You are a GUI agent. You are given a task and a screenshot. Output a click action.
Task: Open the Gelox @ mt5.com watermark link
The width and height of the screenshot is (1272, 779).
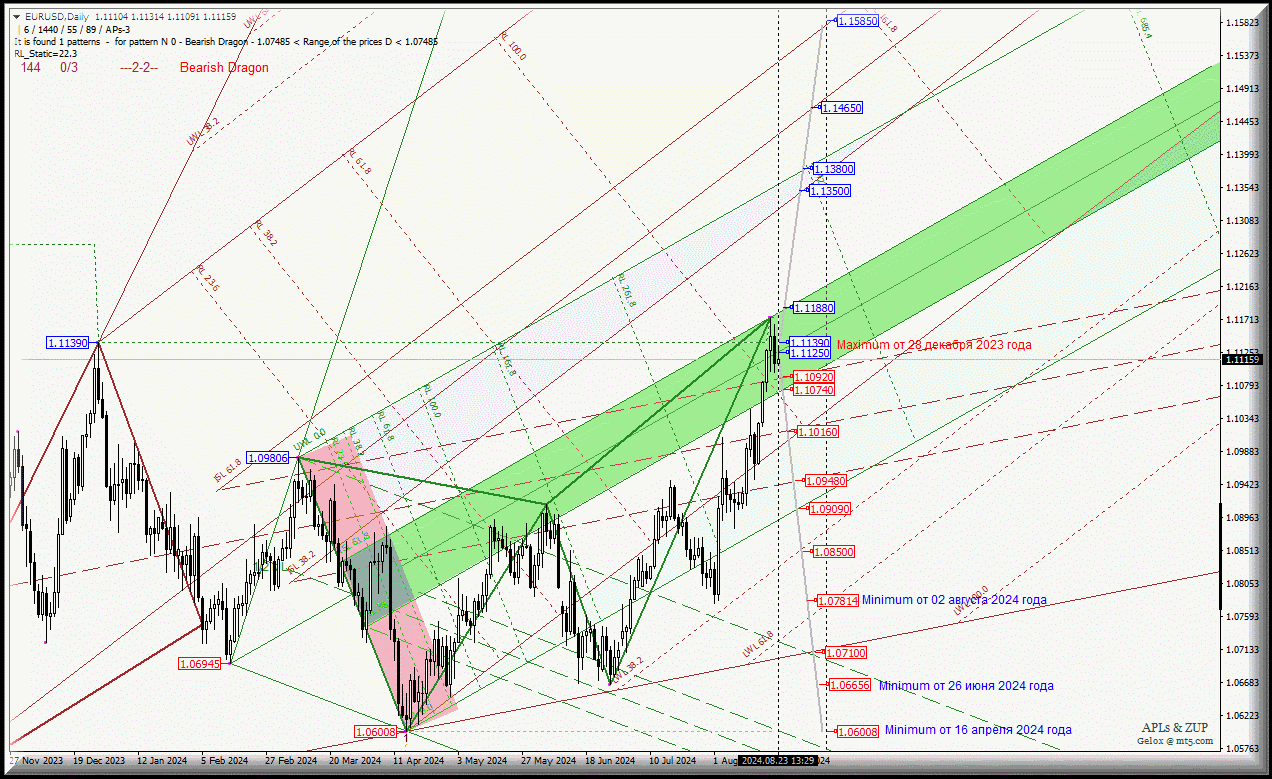click(x=1174, y=741)
